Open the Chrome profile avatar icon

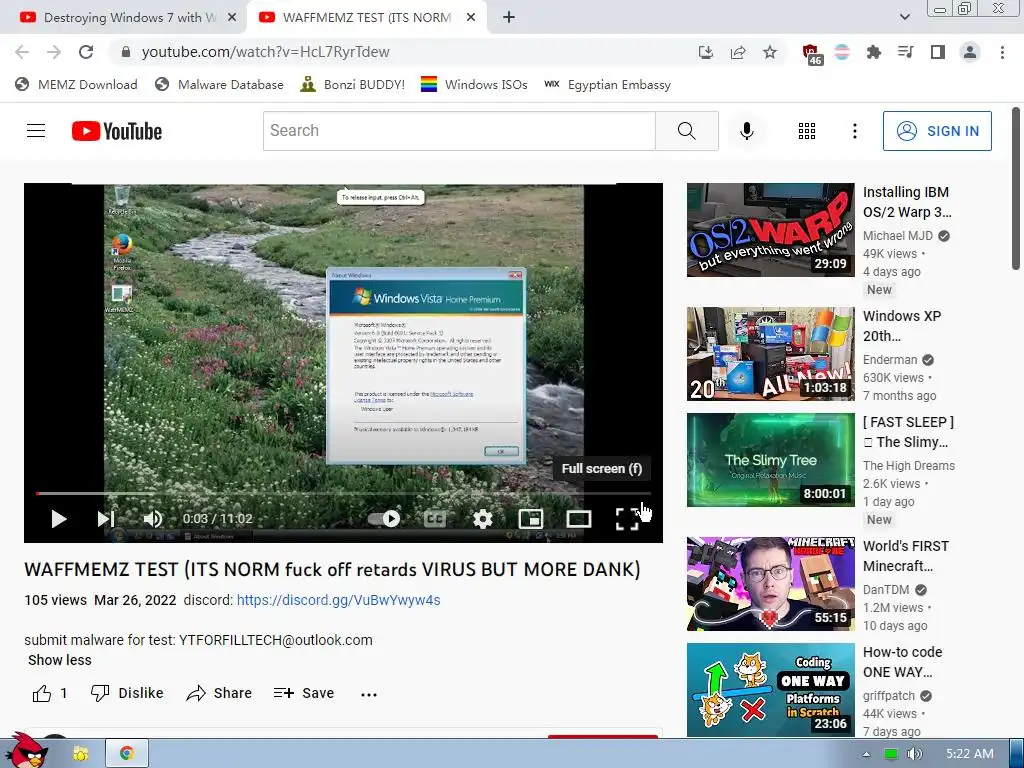970,52
